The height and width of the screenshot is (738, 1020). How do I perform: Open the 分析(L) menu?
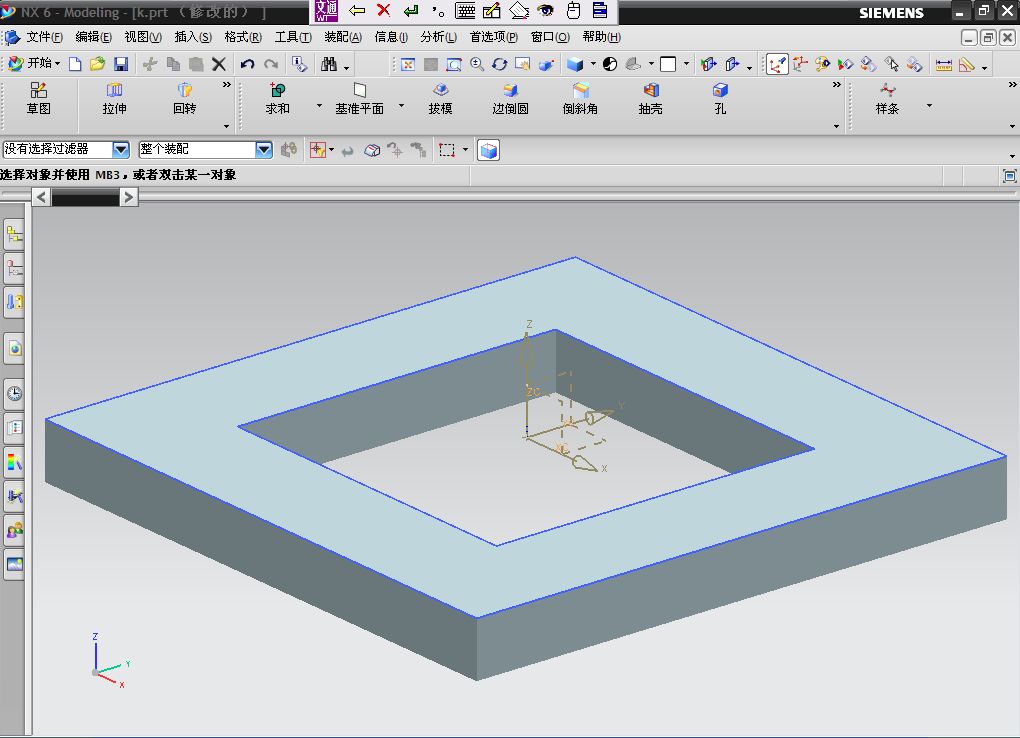click(438, 37)
